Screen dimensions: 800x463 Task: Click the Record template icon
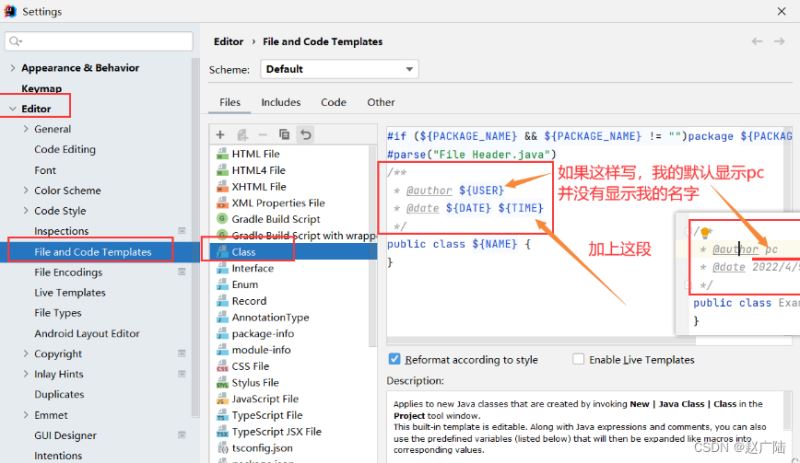pos(222,301)
